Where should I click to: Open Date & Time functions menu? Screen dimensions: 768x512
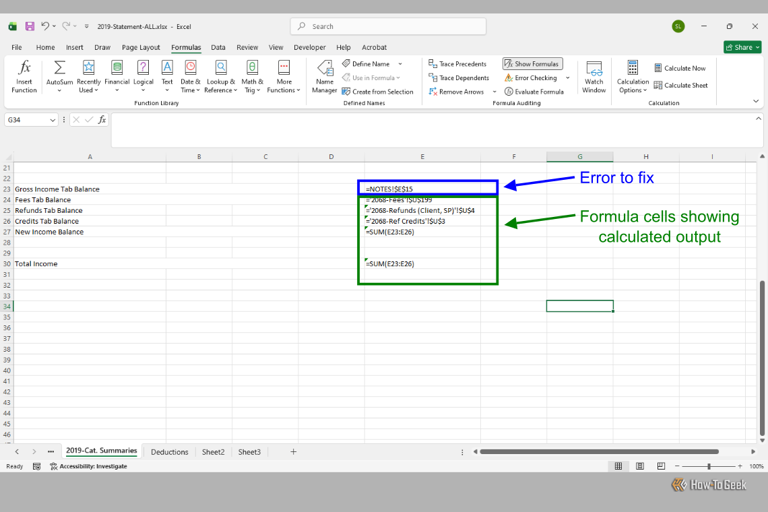tap(190, 76)
